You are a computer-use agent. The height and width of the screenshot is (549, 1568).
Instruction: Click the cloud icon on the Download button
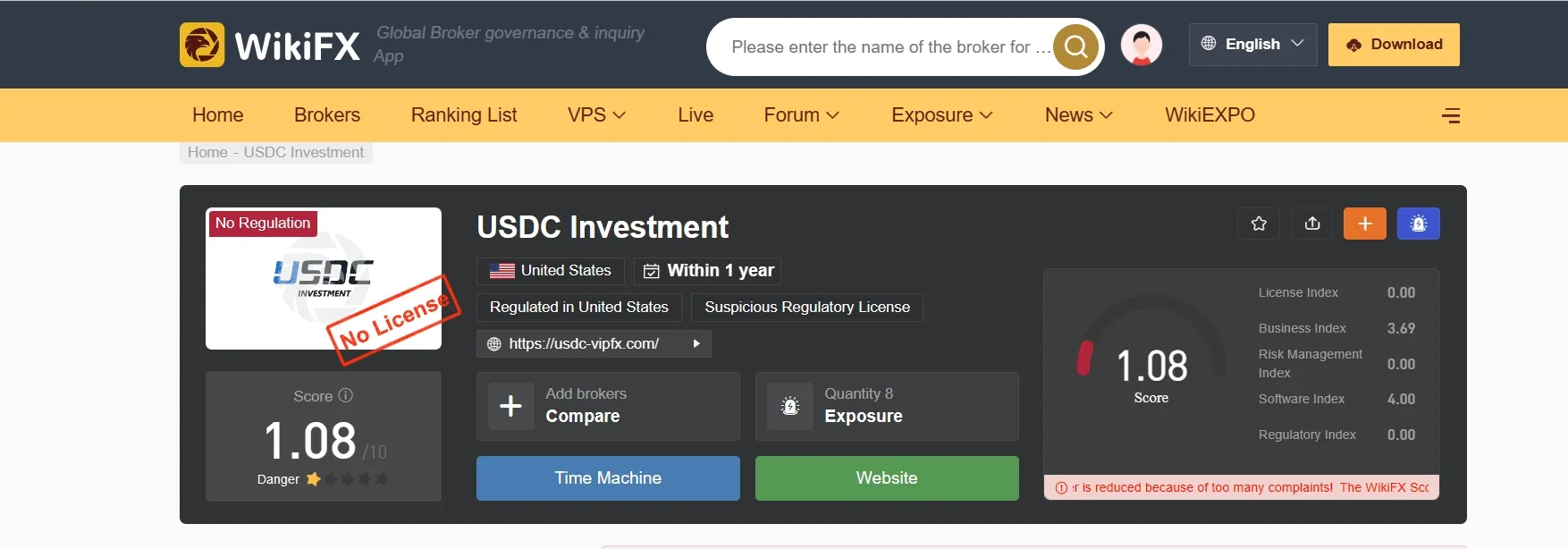click(1354, 45)
